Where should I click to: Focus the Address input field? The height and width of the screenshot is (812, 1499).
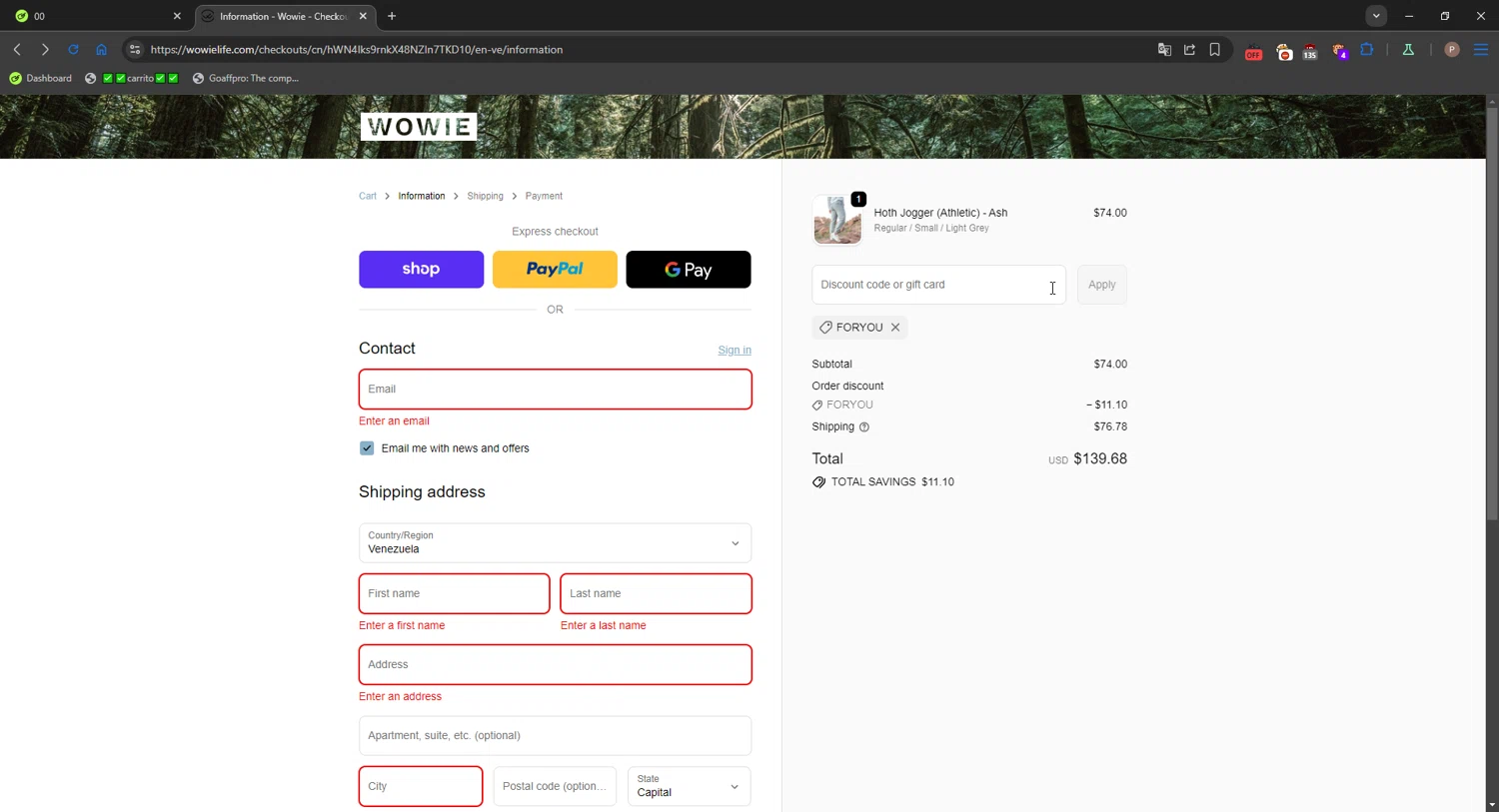coord(556,664)
